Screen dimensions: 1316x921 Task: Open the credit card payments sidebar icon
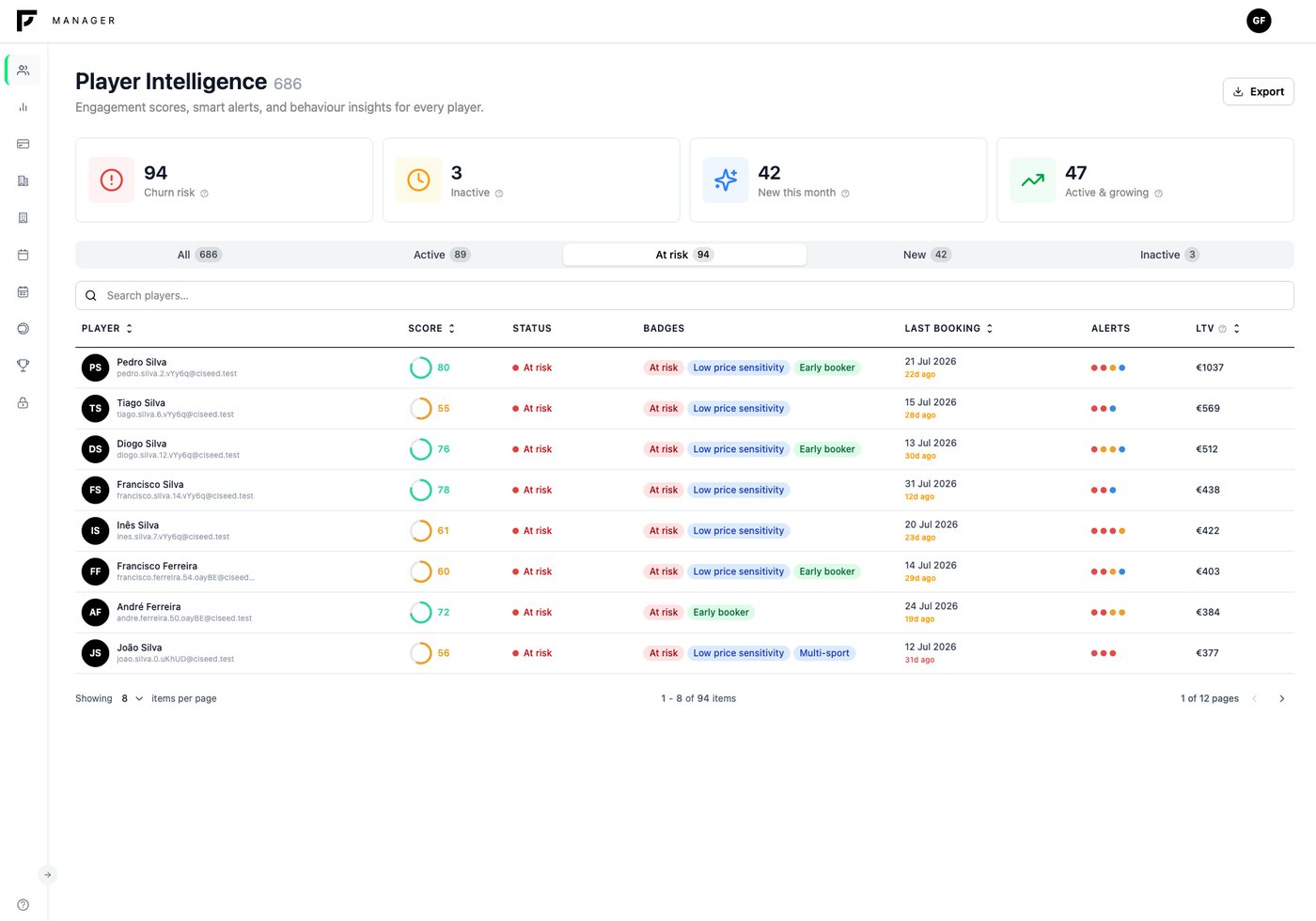pos(23,144)
